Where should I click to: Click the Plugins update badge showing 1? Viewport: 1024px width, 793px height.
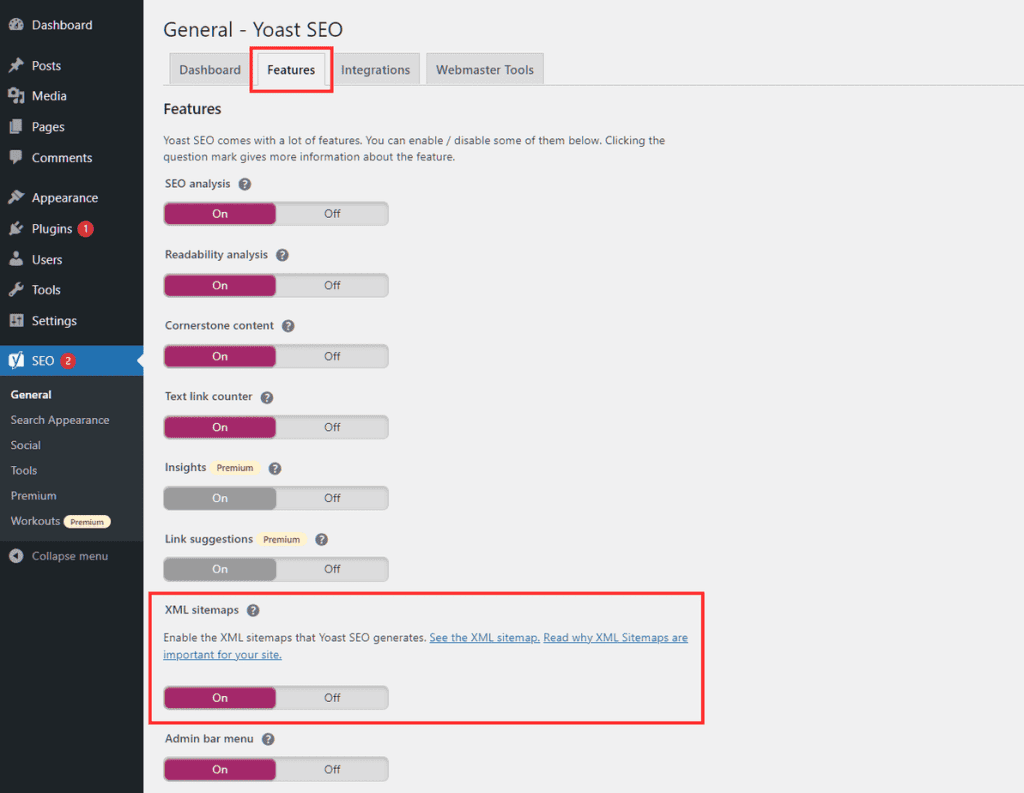[86, 229]
